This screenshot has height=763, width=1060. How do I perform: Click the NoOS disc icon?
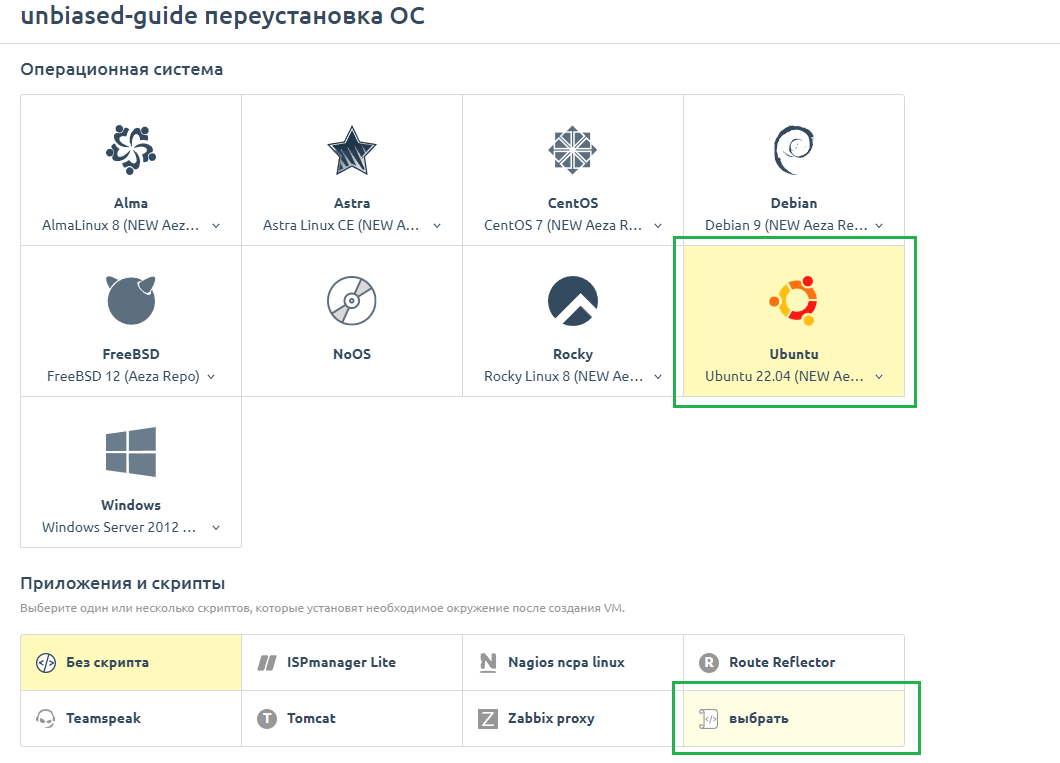coord(352,300)
